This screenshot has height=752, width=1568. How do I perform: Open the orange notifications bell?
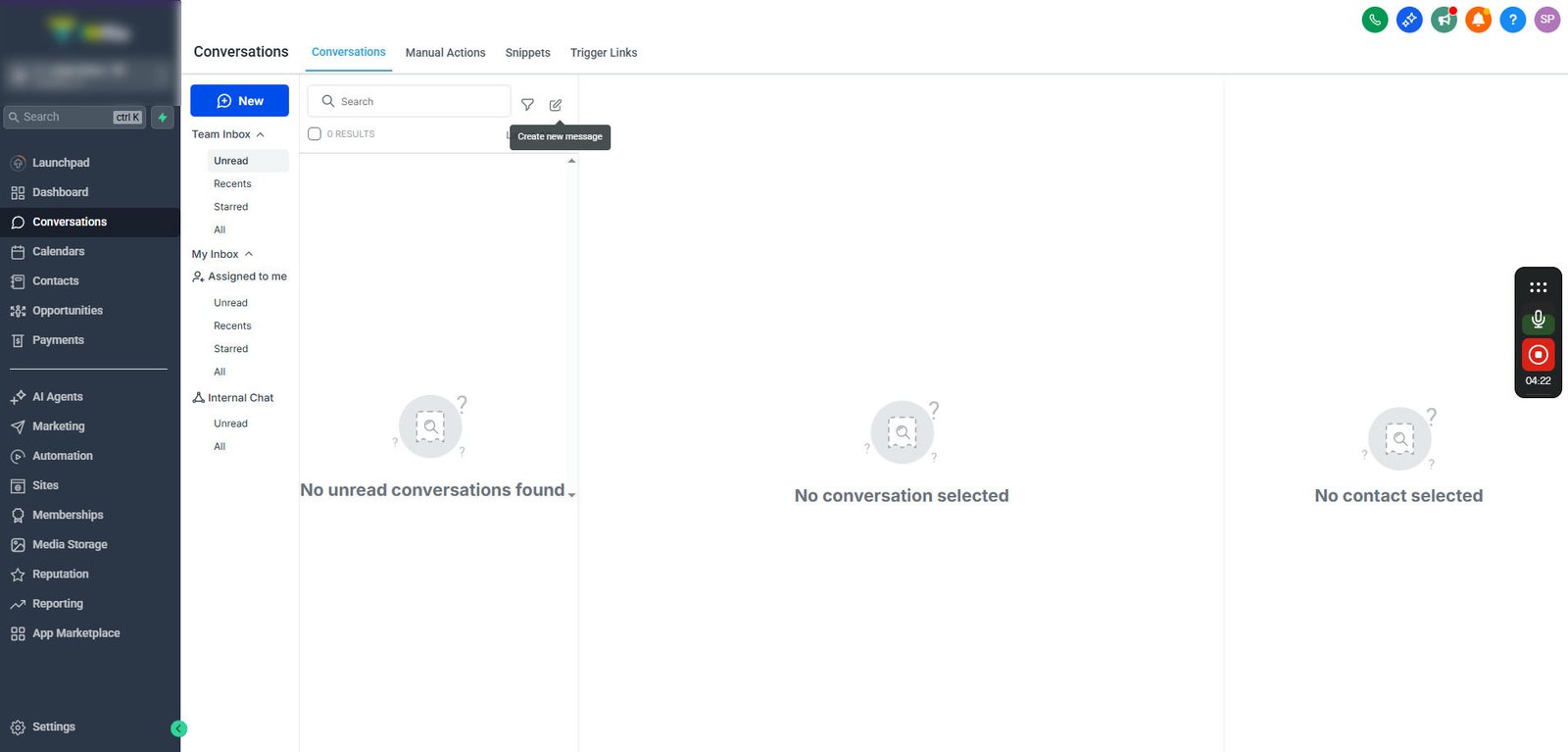(x=1478, y=20)
